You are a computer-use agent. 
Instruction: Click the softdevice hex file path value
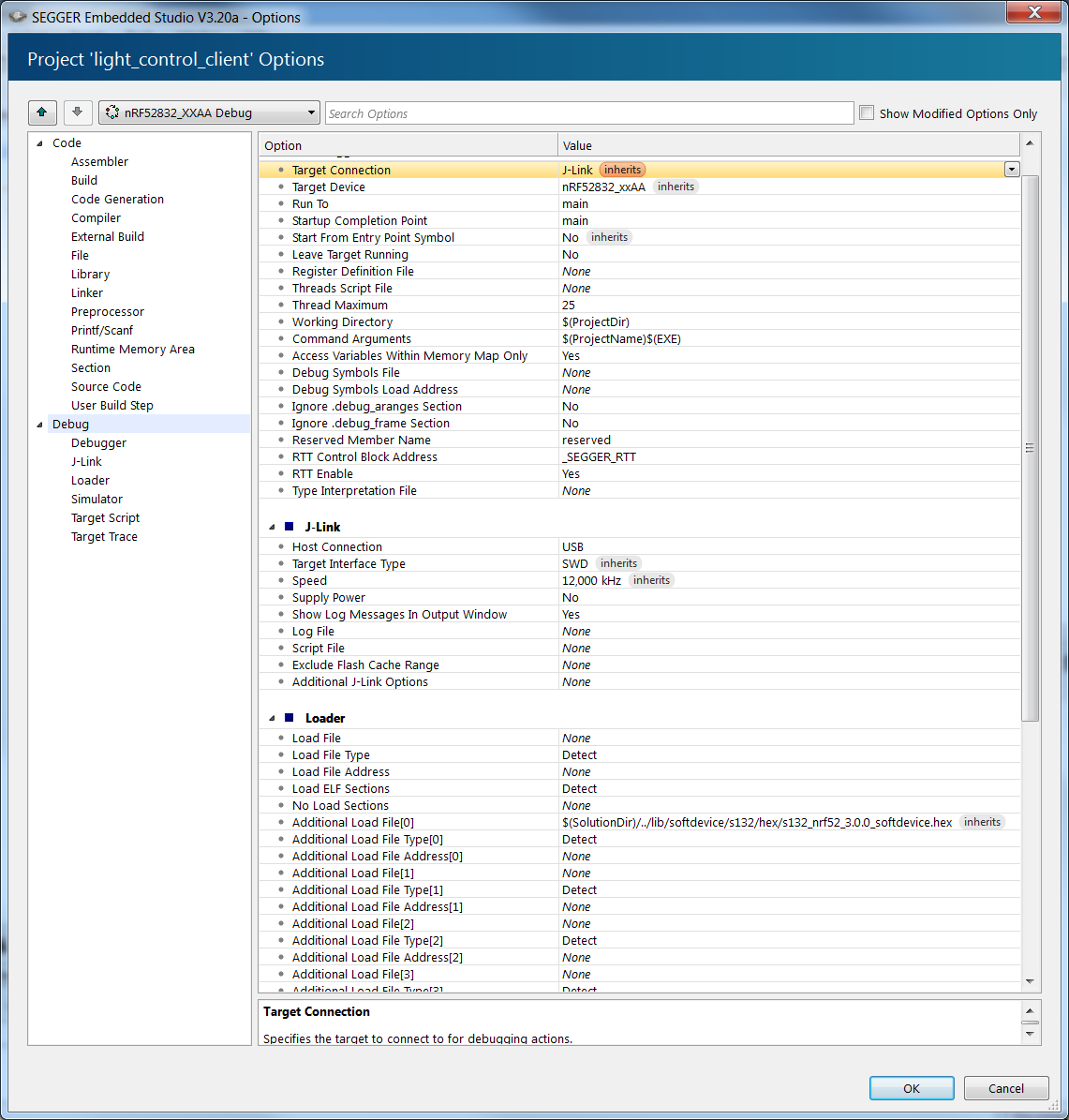coord(757,822)
